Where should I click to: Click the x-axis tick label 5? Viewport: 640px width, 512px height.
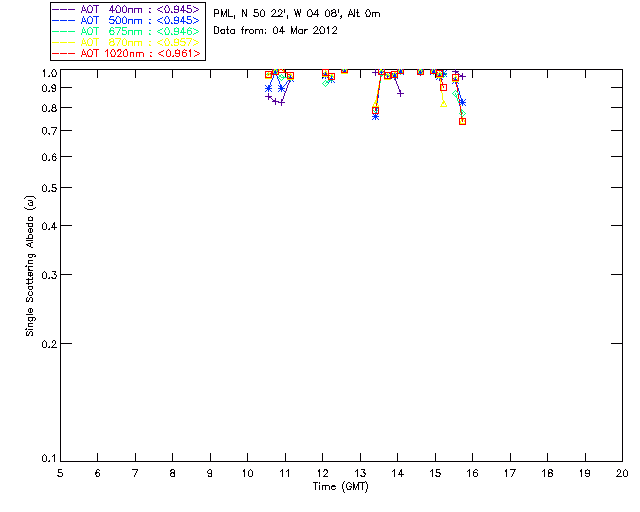(x=60, y=472)
